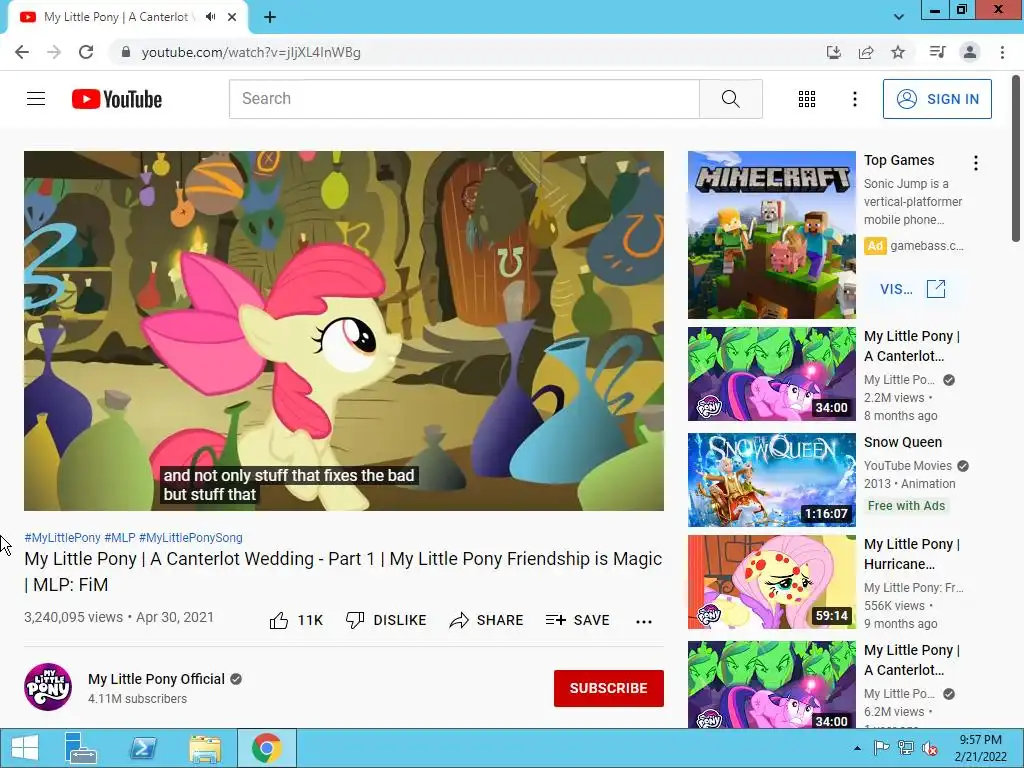Click the SIGN IN button
Image resolution: width=1024 pixels, height=768 pixels.
937,99
